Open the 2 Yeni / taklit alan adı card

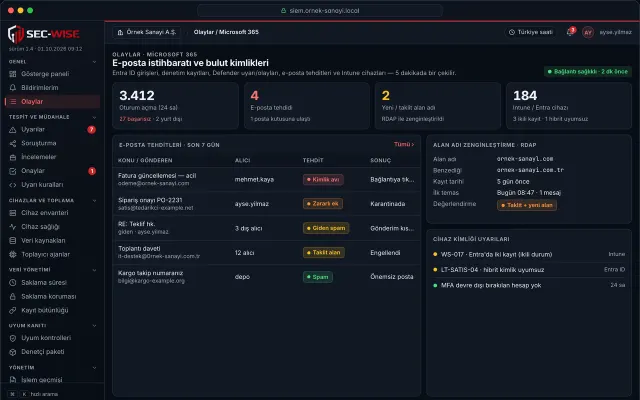pos(438,106)
